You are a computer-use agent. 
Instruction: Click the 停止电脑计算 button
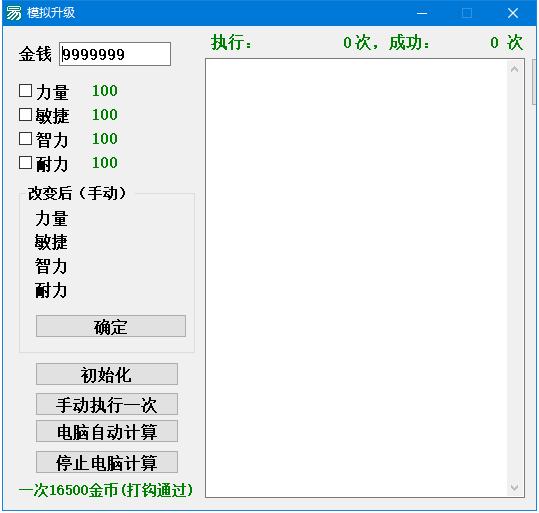[x=107, y=462]
